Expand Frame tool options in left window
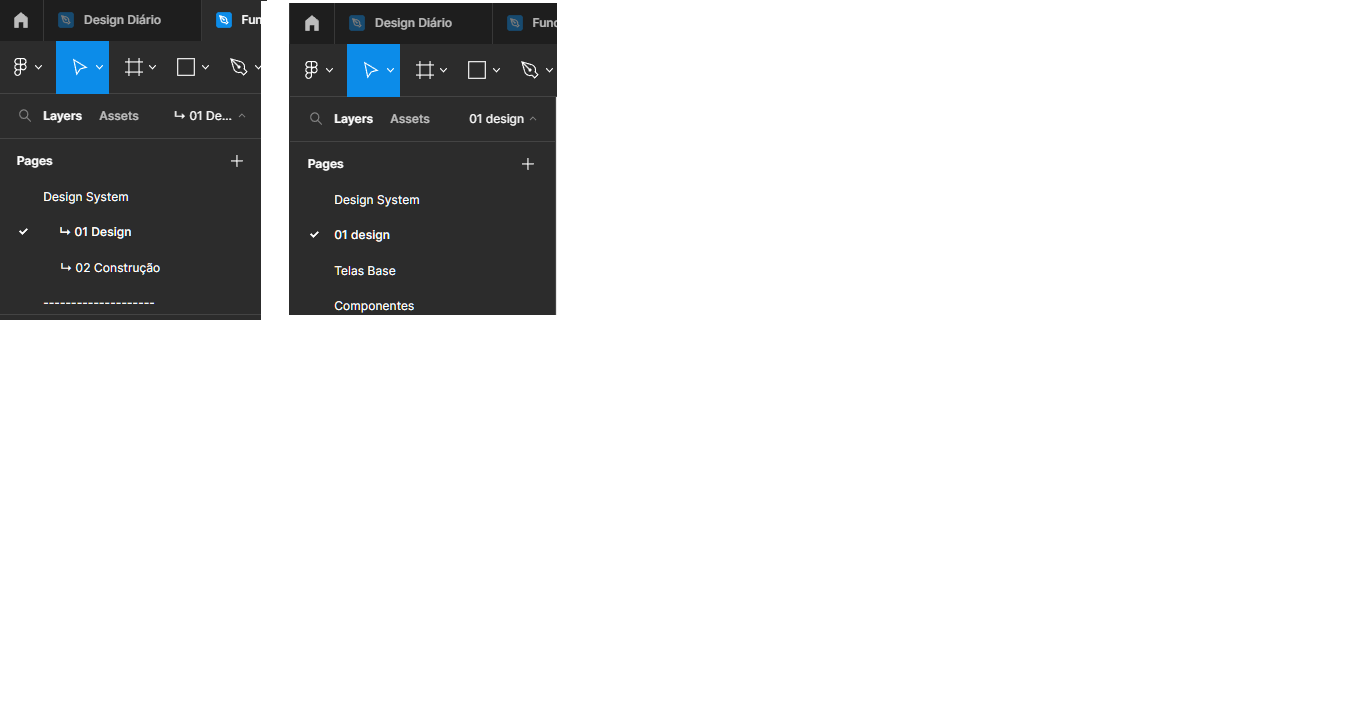 152,67
